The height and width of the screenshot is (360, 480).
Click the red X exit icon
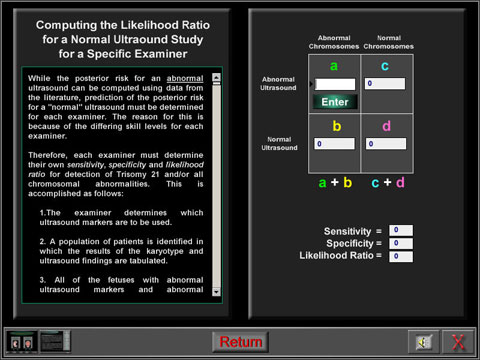tap(458, 342)
